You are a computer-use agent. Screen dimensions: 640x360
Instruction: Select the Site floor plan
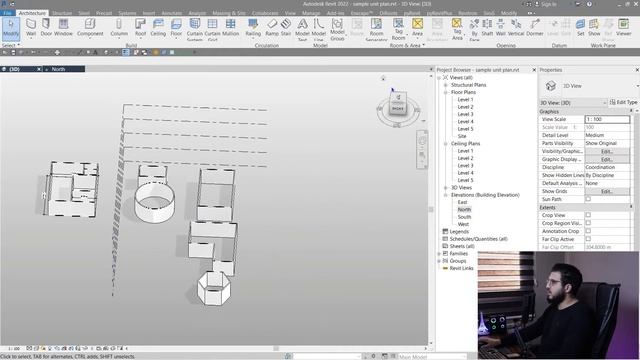pos(462,136)
